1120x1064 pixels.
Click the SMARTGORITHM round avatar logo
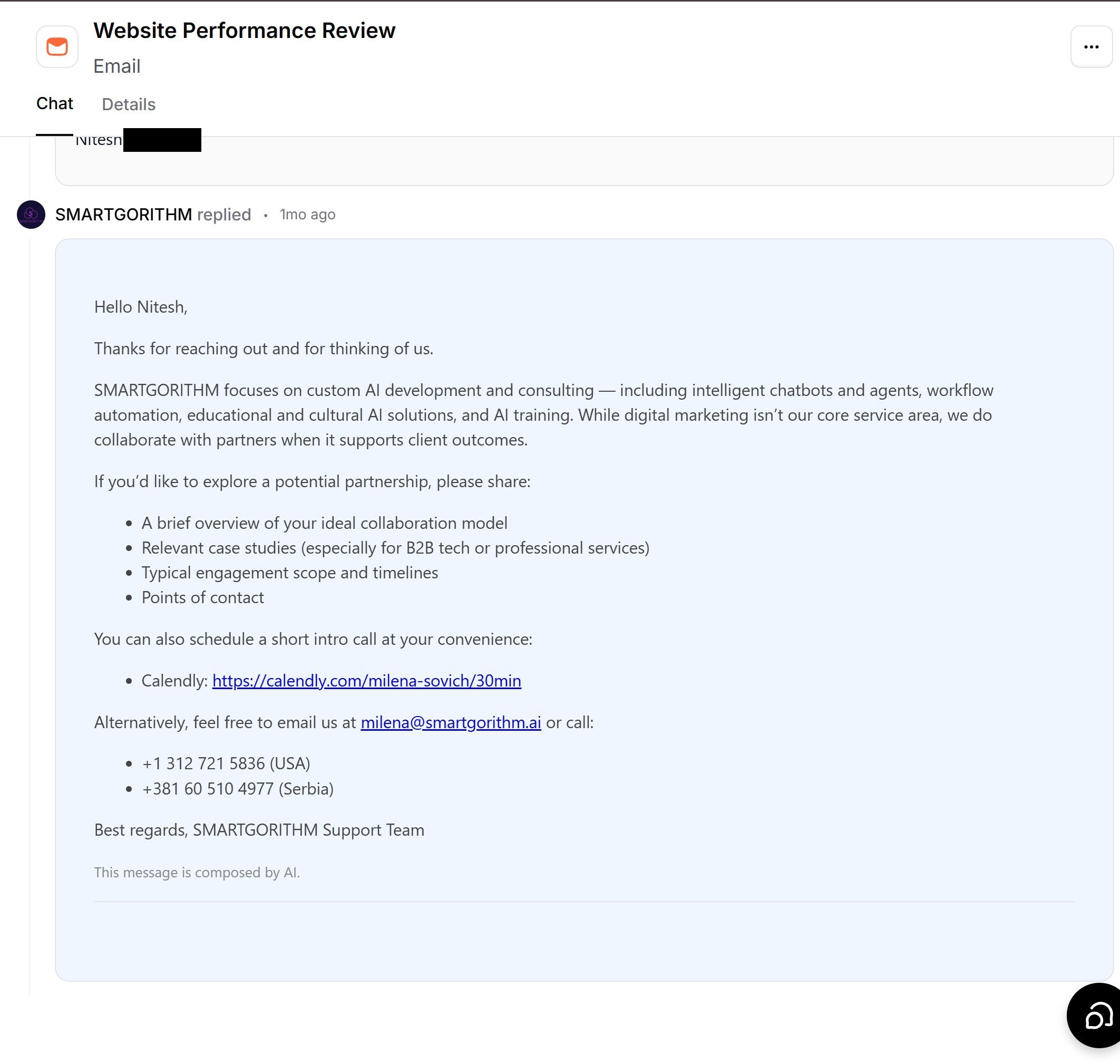tap(31, 215)
